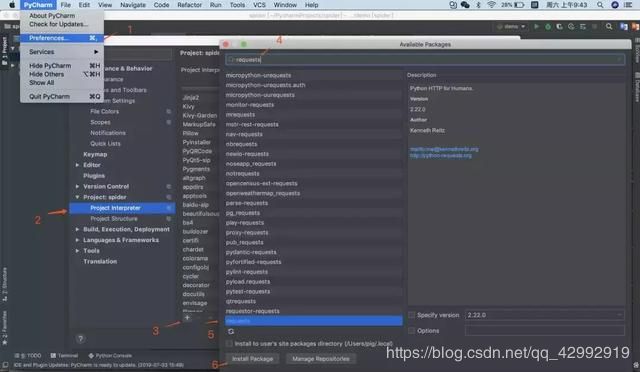The height and width of the screenshot is (372, 640).
Task: Click Run with Coverage toolbar icon
Action: [x=559, y=27]
